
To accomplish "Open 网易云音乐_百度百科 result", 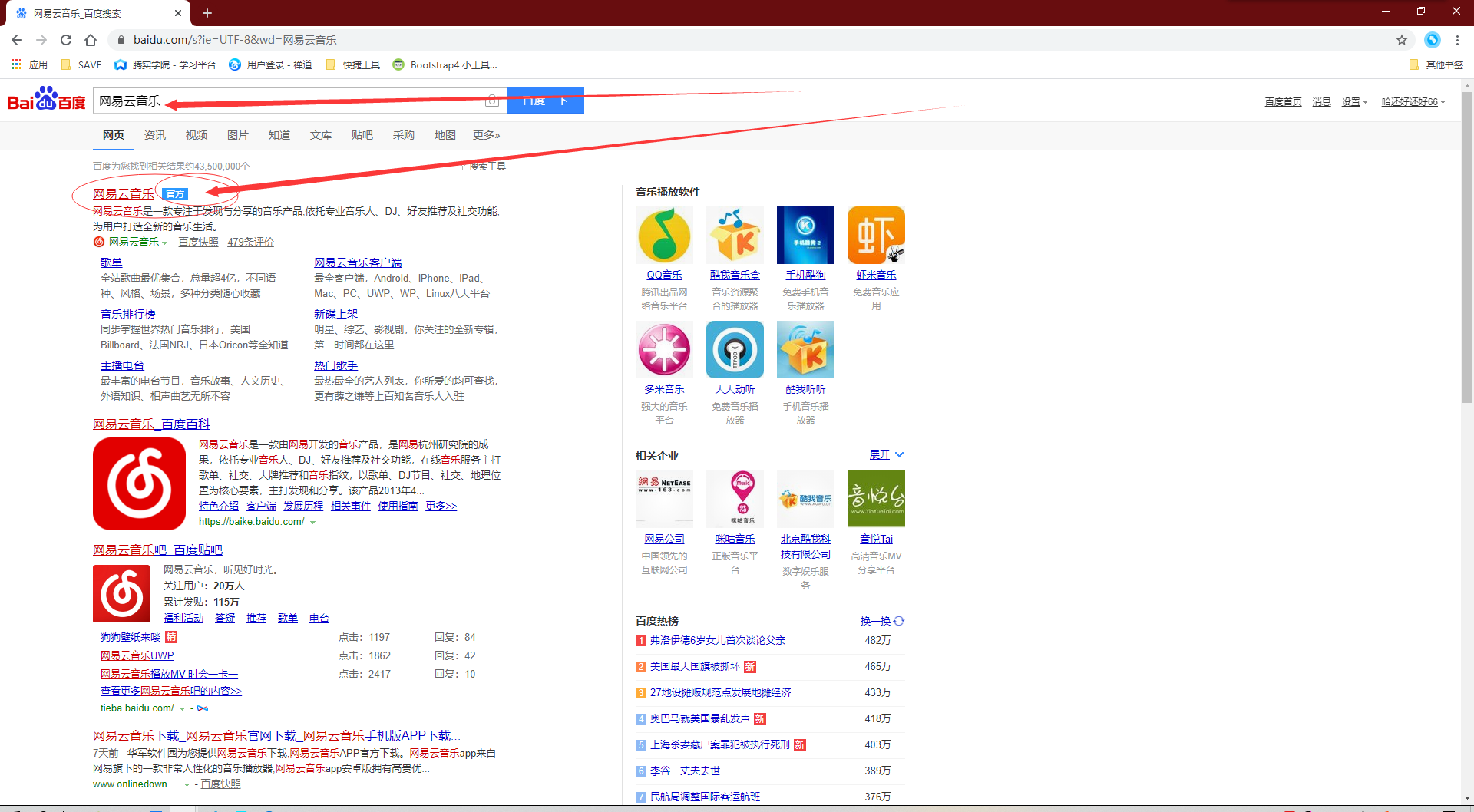I will pyautogui.click(x=151, y=424).
